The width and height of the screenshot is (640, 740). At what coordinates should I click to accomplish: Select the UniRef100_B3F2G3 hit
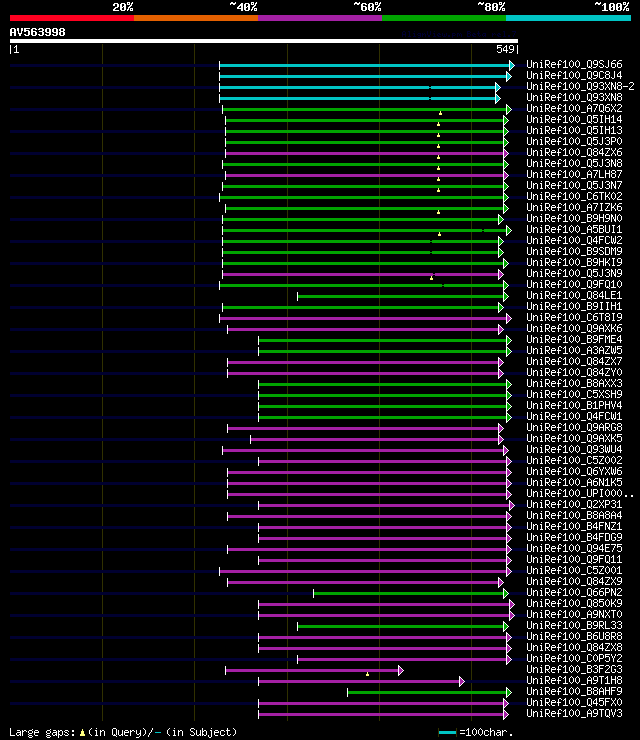pos(574,670)
